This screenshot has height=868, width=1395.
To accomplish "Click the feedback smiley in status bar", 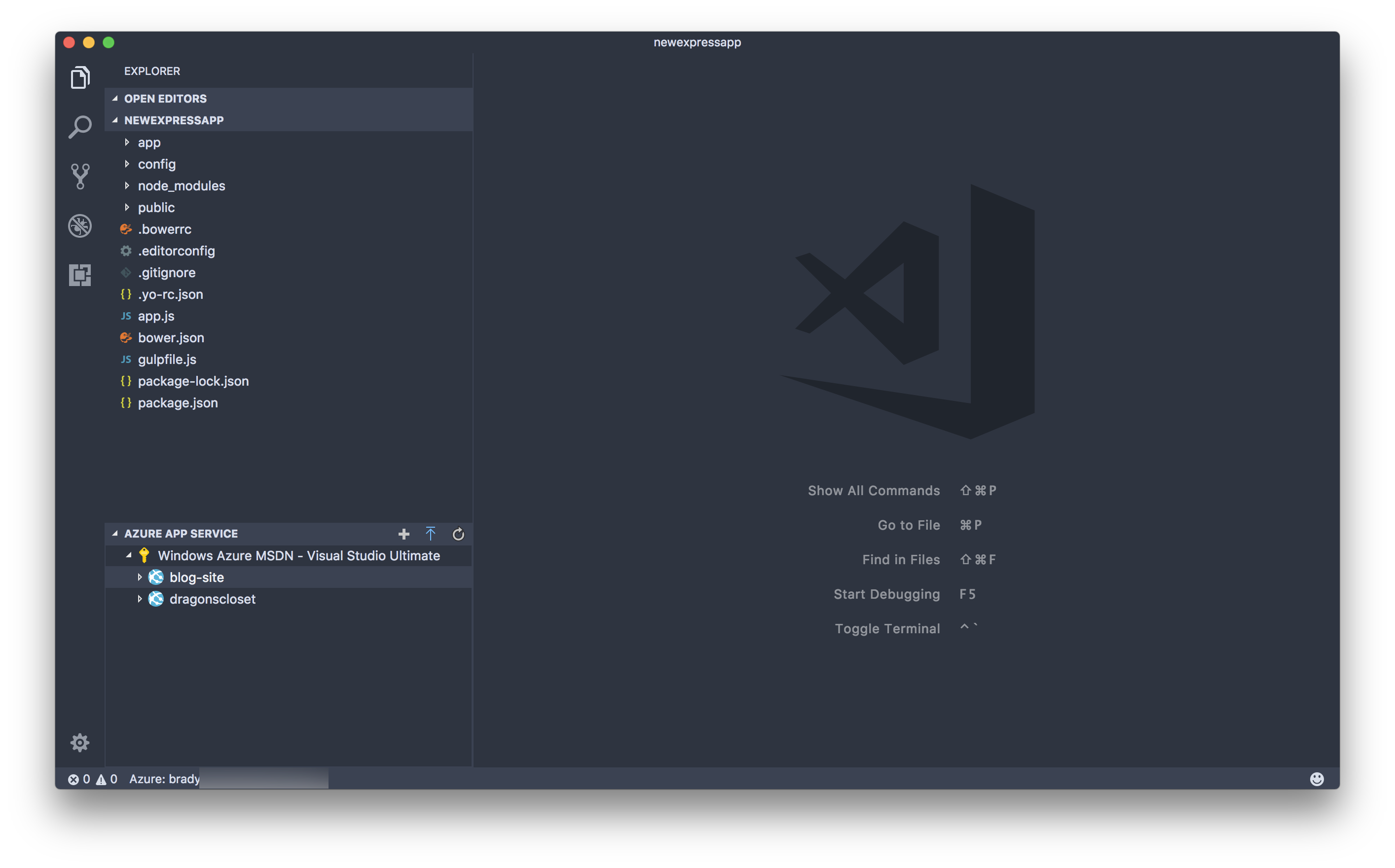I will click(1317, 778).
